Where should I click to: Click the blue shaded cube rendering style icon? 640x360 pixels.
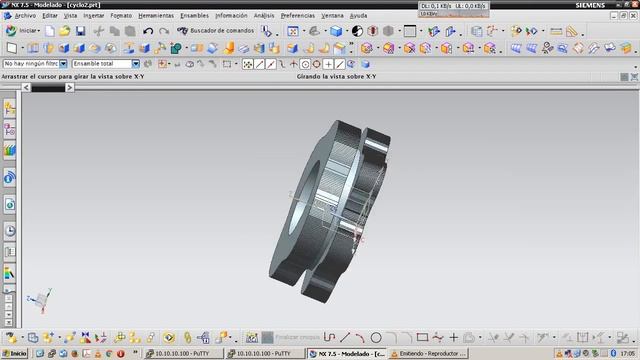336,31
